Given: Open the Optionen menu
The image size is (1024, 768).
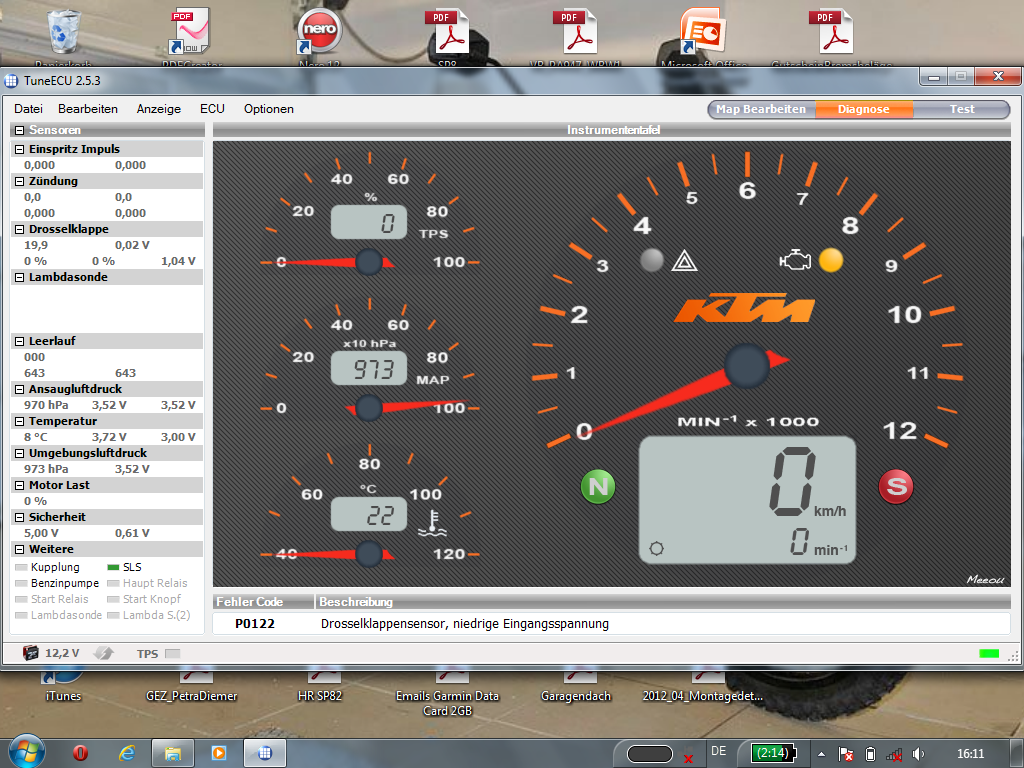Looking at the screenshot, I should tap(268, 109).
